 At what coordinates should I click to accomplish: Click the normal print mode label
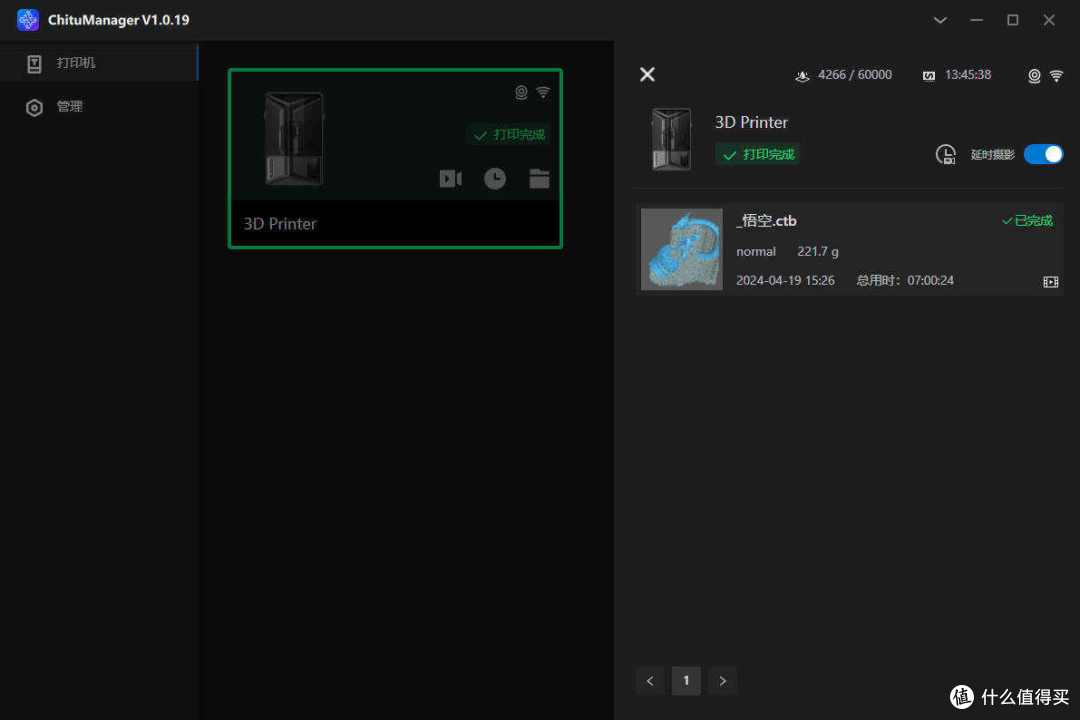pyautogui.click(x=756, y=251)
